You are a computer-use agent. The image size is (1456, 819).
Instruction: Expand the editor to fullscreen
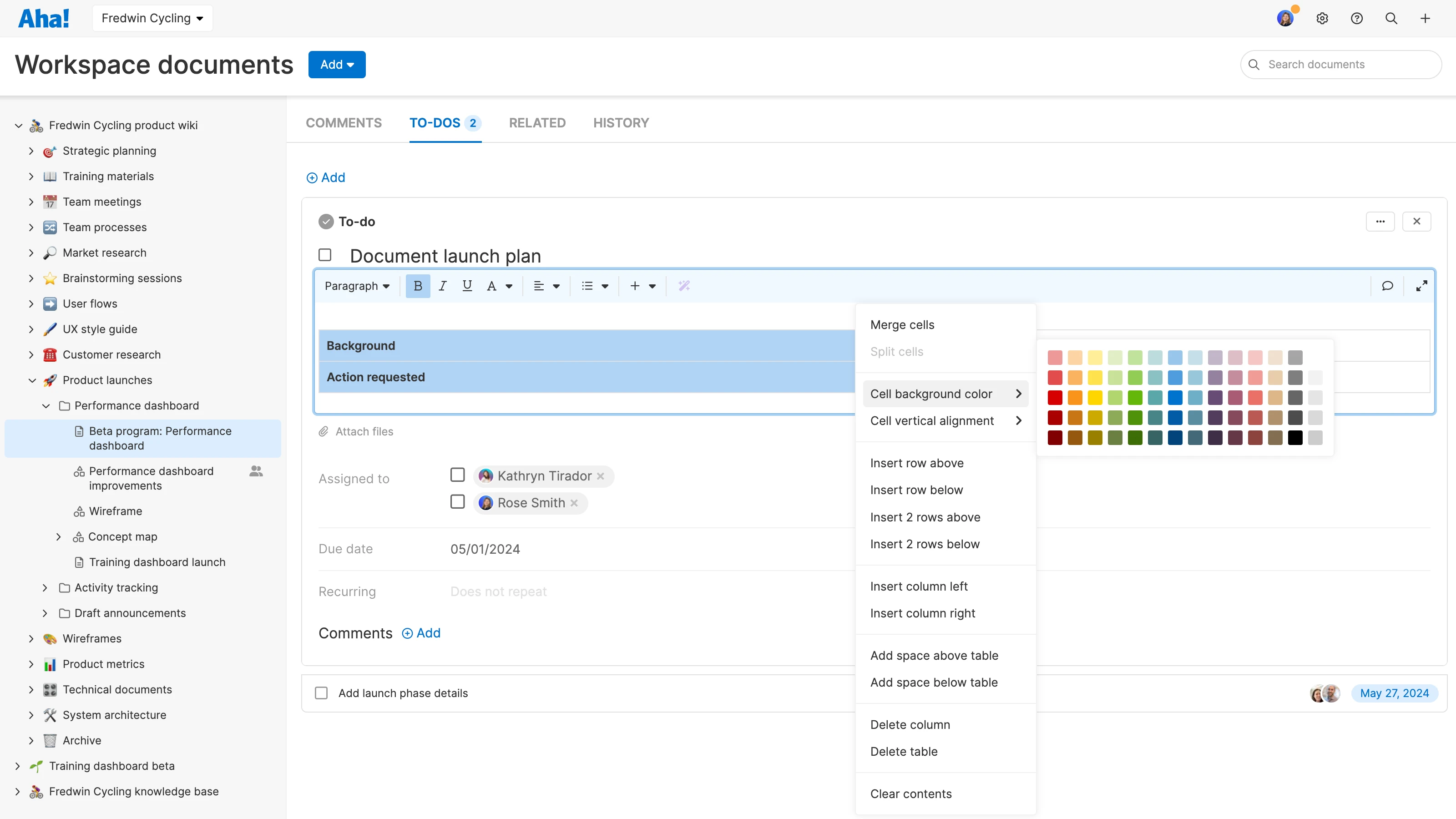coord(1421,286)
